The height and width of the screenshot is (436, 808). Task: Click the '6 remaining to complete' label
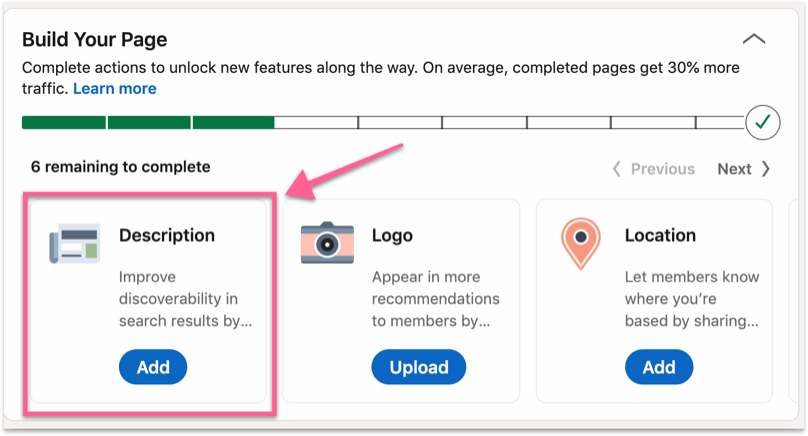point(121,167)
